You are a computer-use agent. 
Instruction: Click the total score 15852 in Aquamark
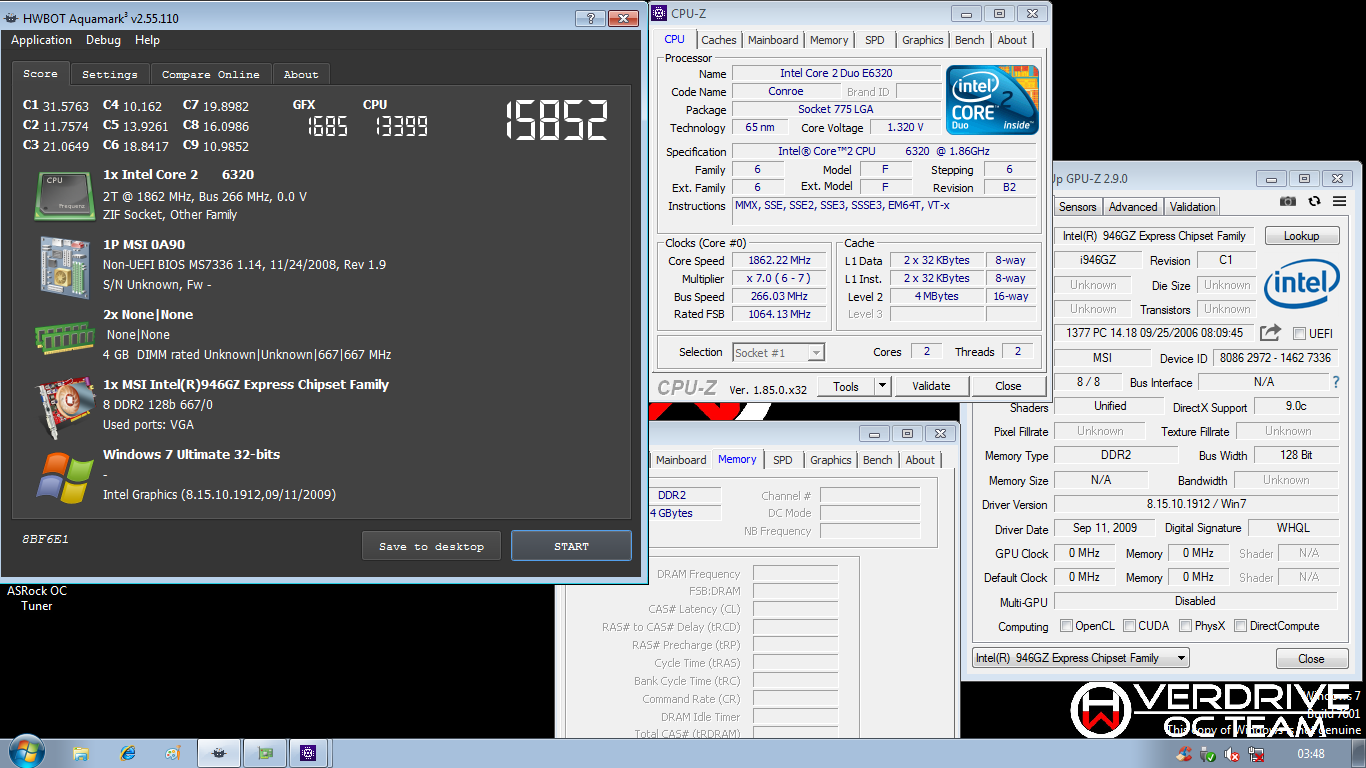pos(556,121)
